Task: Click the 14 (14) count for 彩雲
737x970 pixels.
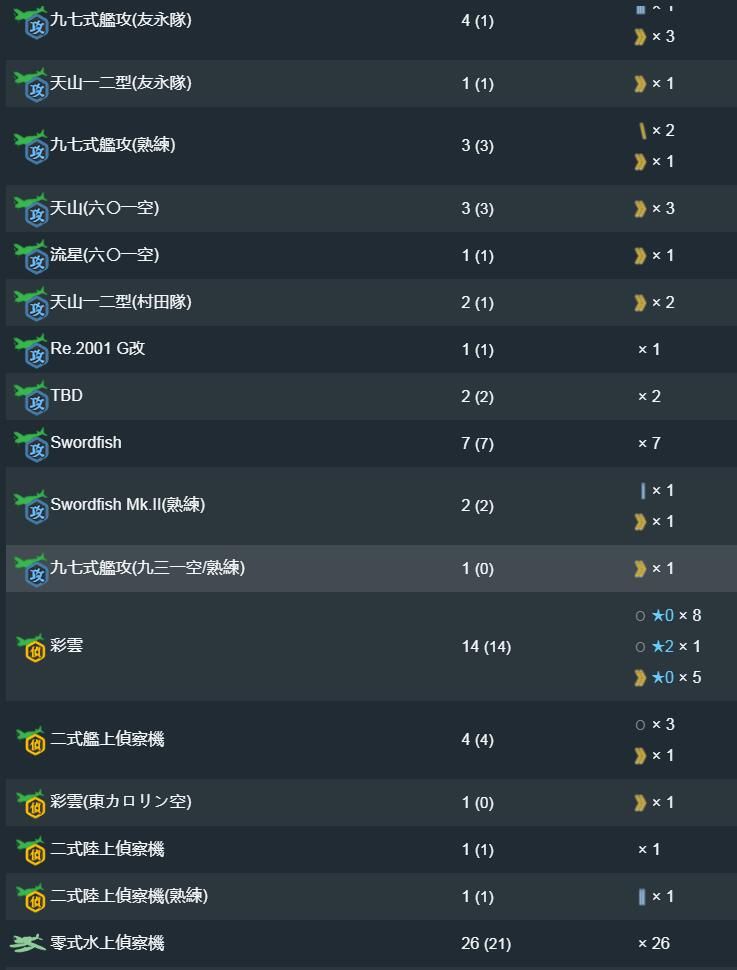Action: click(x=486, y=647)
